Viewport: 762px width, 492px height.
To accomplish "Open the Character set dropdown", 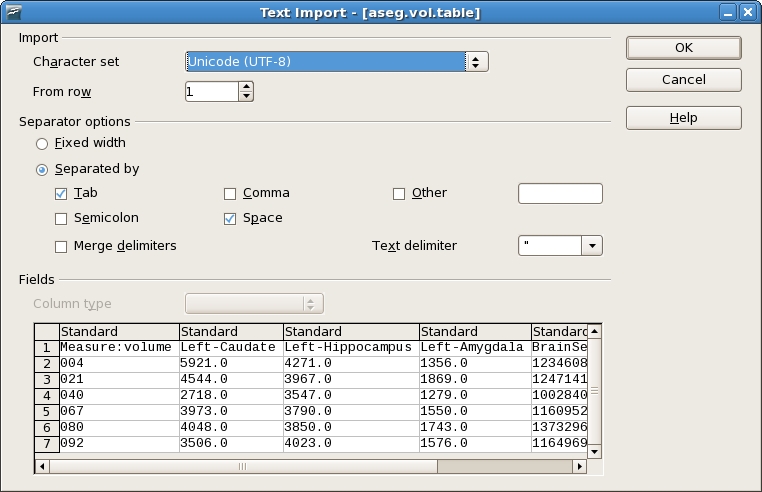I will tap(477, 62).
